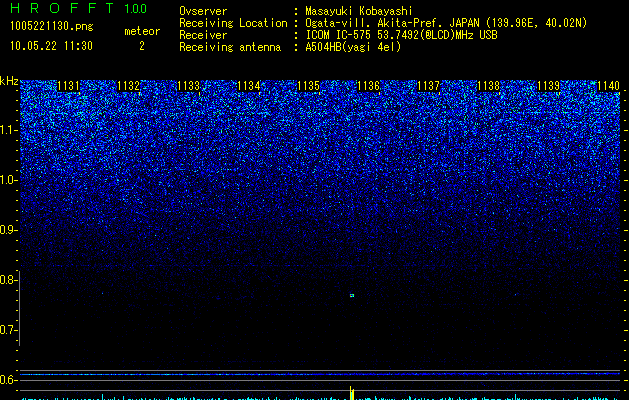Click the Receiving antenna label

click(x=230, y=47)
